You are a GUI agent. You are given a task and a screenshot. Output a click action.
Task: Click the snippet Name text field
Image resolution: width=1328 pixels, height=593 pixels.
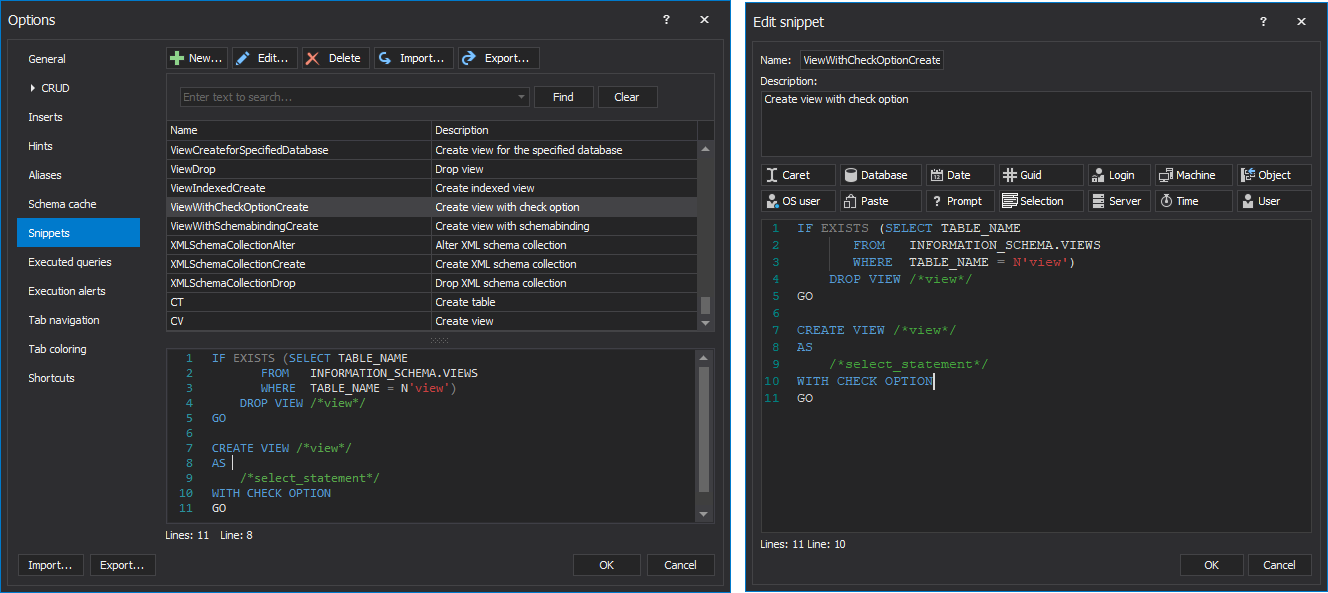(871, 60)
